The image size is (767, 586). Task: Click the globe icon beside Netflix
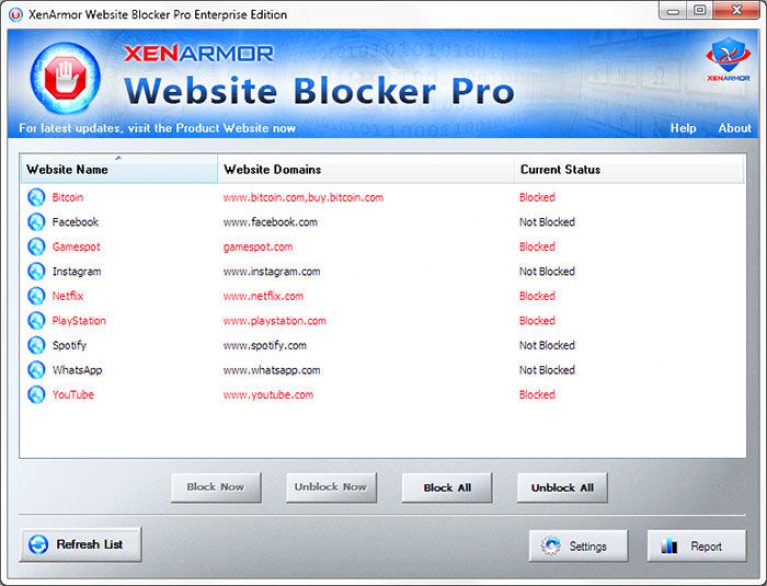pos(36,296)
